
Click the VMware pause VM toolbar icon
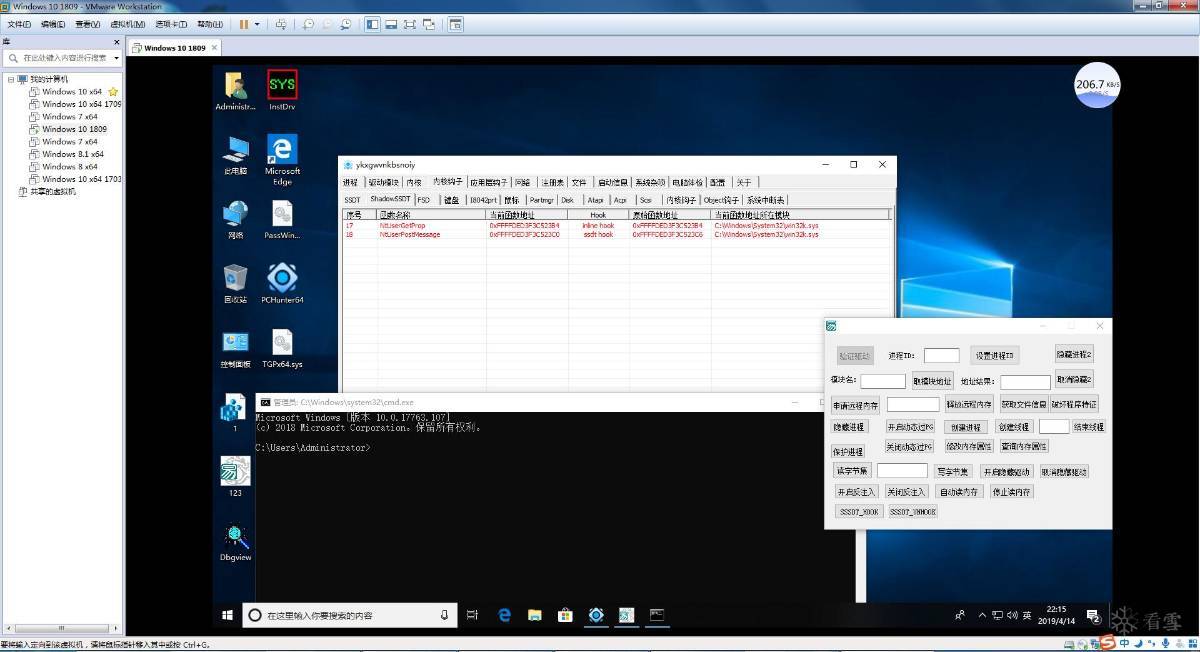(244, 24)
